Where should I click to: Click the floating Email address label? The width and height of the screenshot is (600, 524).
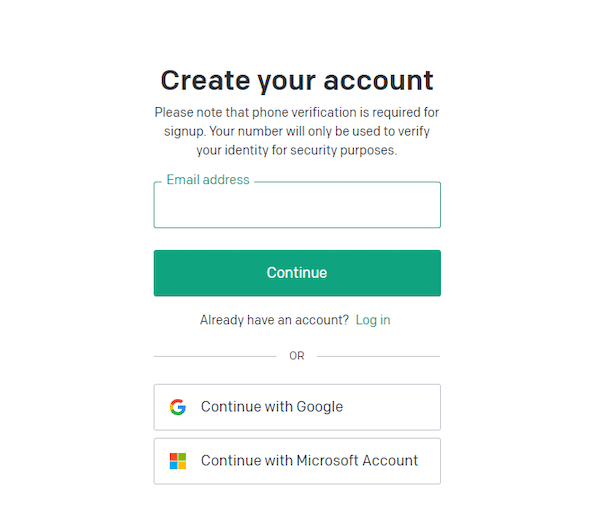pos(208,180)
